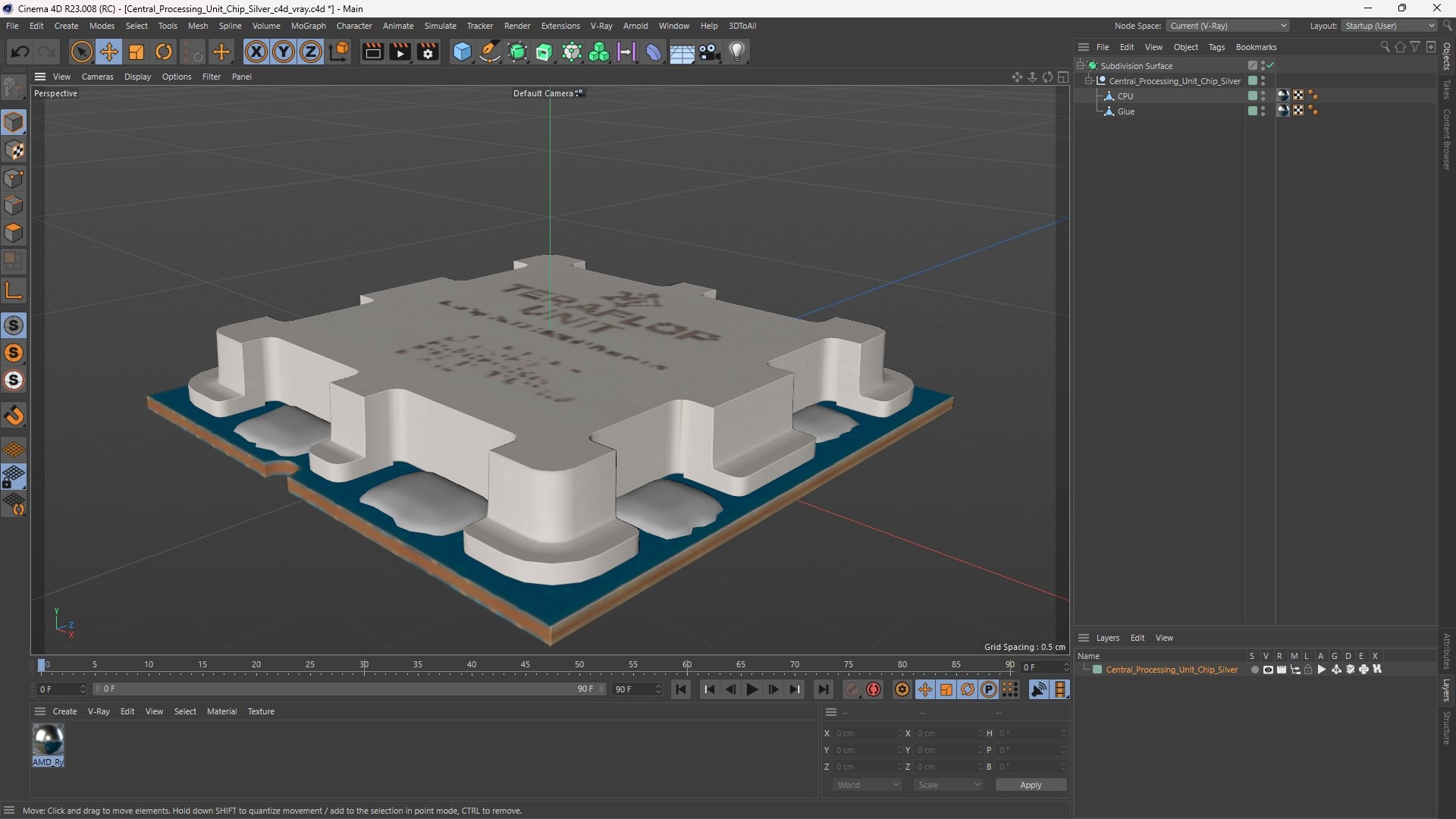Viewport: 1456px width, 819px height.
Task: Collapse the Subdivision Surface tree node
Action: pos(1081,66)
